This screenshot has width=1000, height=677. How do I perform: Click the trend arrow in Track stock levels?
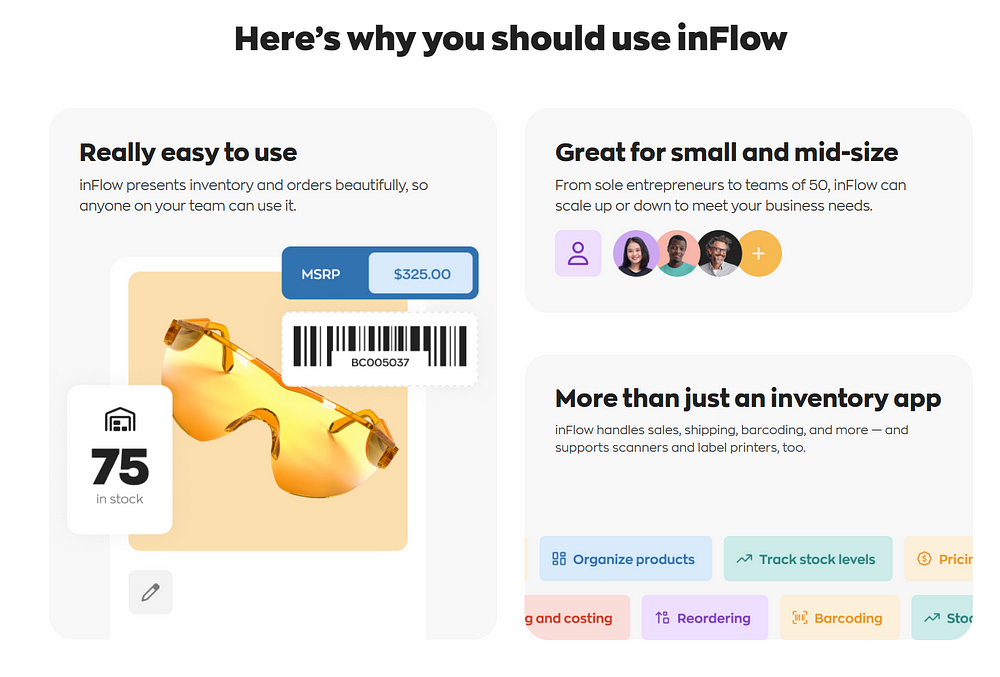click(744, 559)
